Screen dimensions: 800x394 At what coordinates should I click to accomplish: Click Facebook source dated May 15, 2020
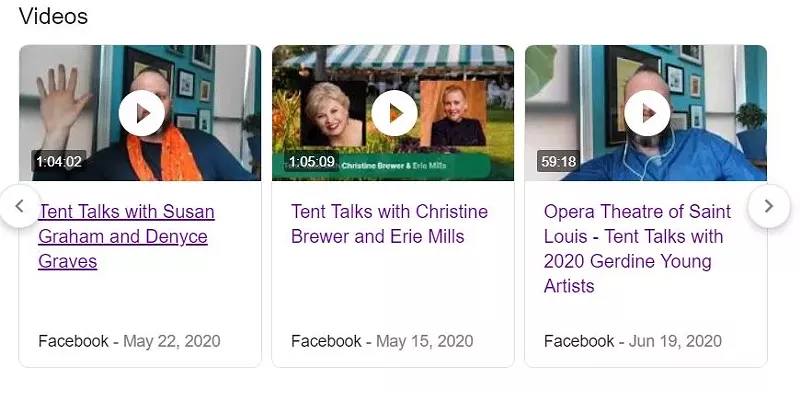pyautogui.click(x=326, y=341)
